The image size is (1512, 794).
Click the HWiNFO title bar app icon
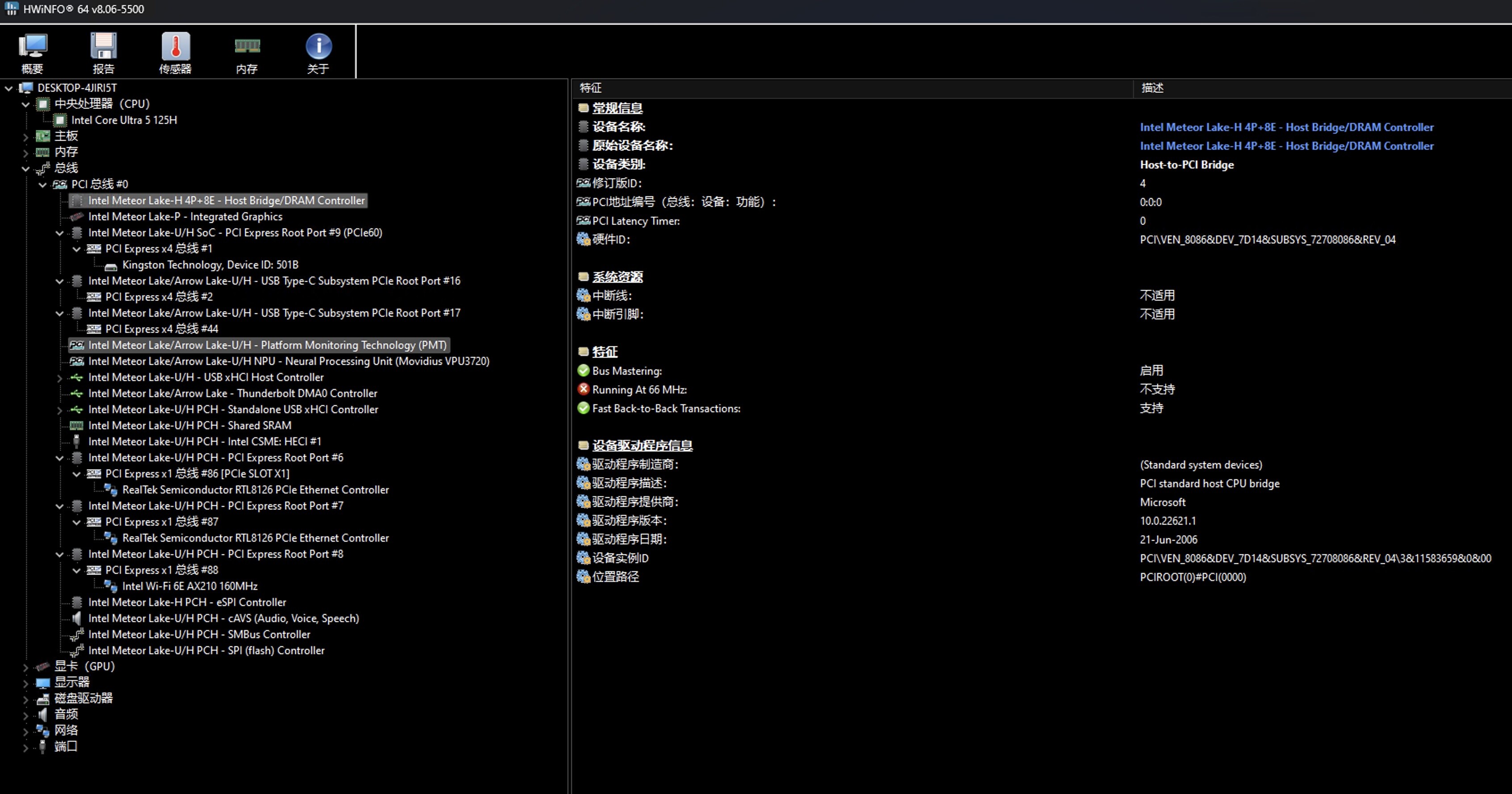11,9
